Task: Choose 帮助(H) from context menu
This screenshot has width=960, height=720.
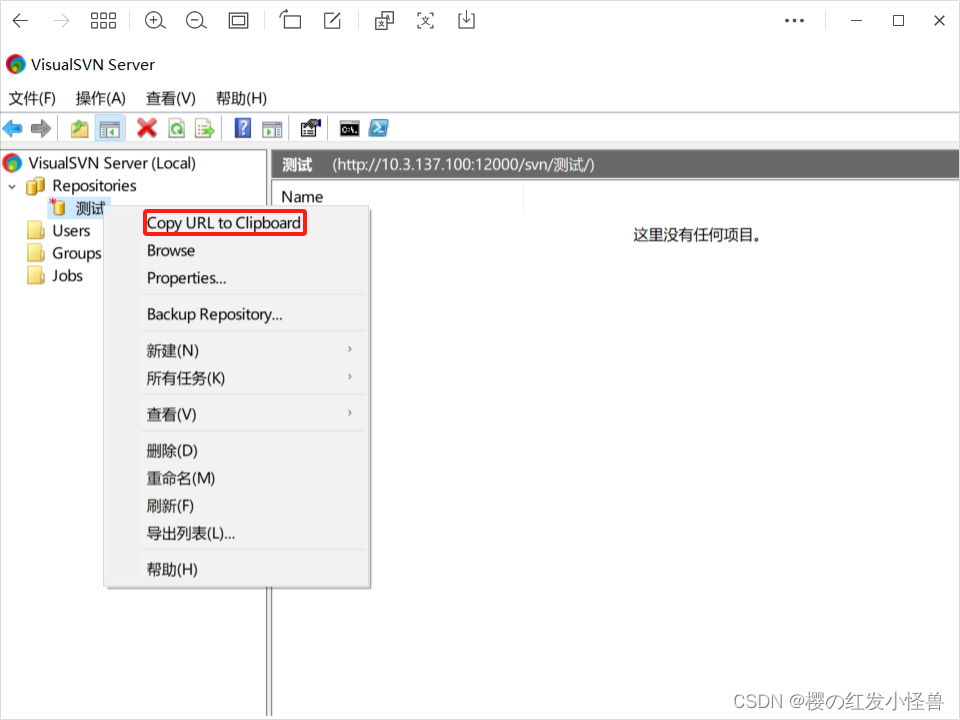Action: [x=172, y=569]
